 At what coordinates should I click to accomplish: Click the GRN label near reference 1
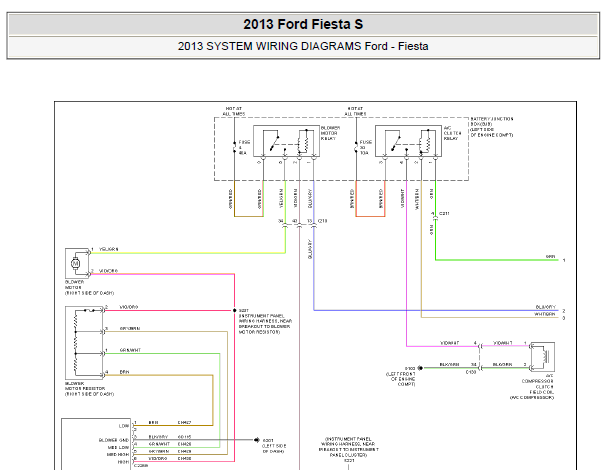[x=551, y=256]
